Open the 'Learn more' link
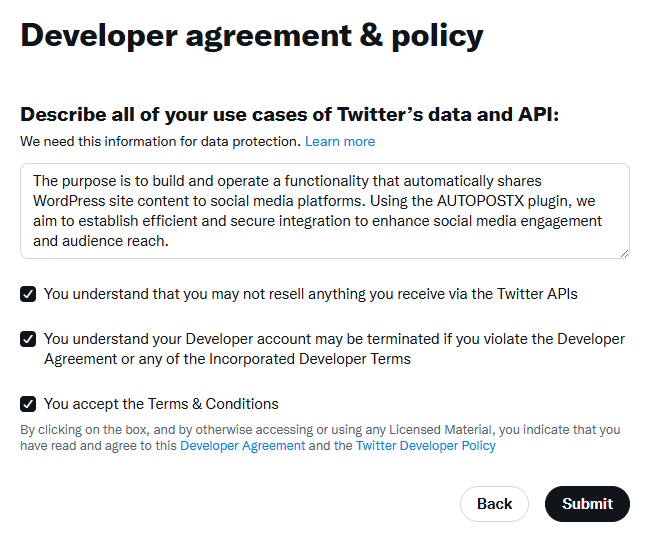This screenshot has height=533, width=658. [x=340, y=141]
